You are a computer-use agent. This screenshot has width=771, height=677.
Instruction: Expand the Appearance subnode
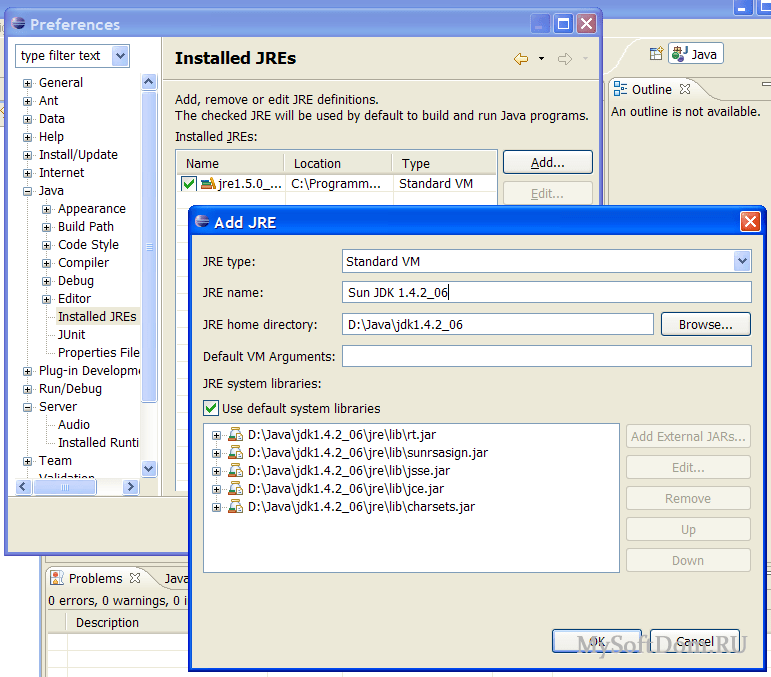[46, 209]
